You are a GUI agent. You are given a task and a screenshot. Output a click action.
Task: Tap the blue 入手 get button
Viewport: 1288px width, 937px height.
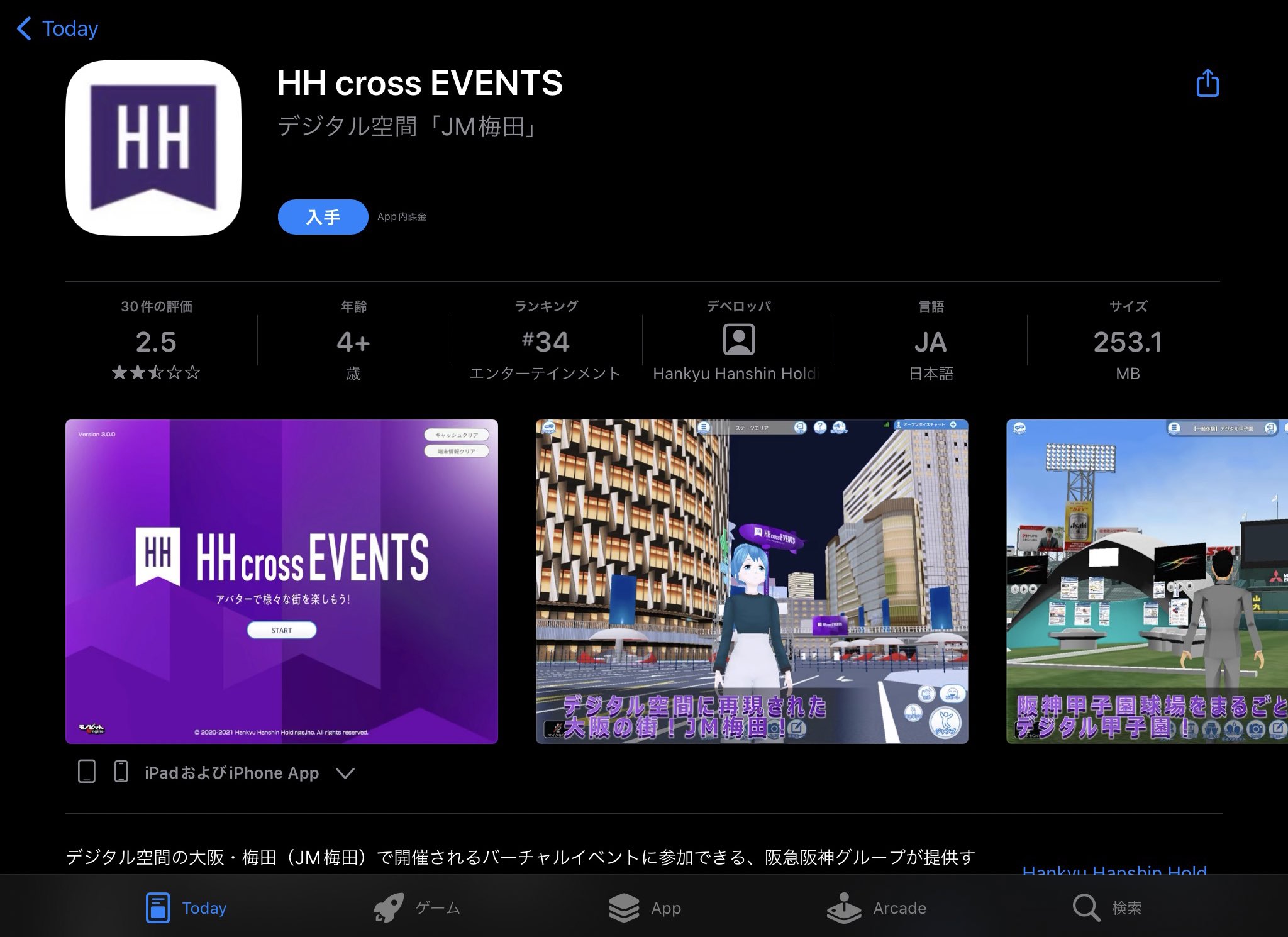click(323, 217)
